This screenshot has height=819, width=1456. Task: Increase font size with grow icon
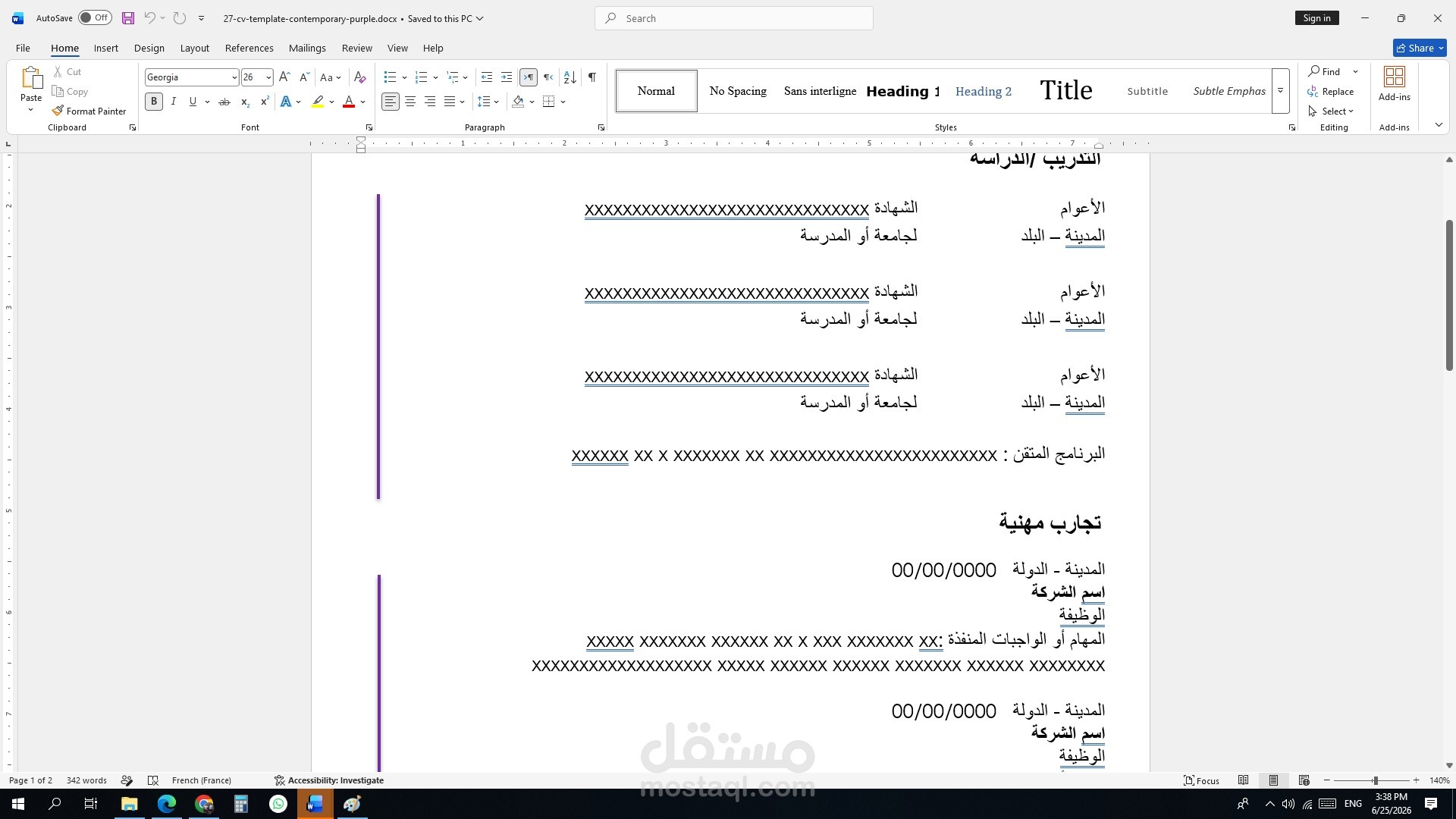pos(284,77)
